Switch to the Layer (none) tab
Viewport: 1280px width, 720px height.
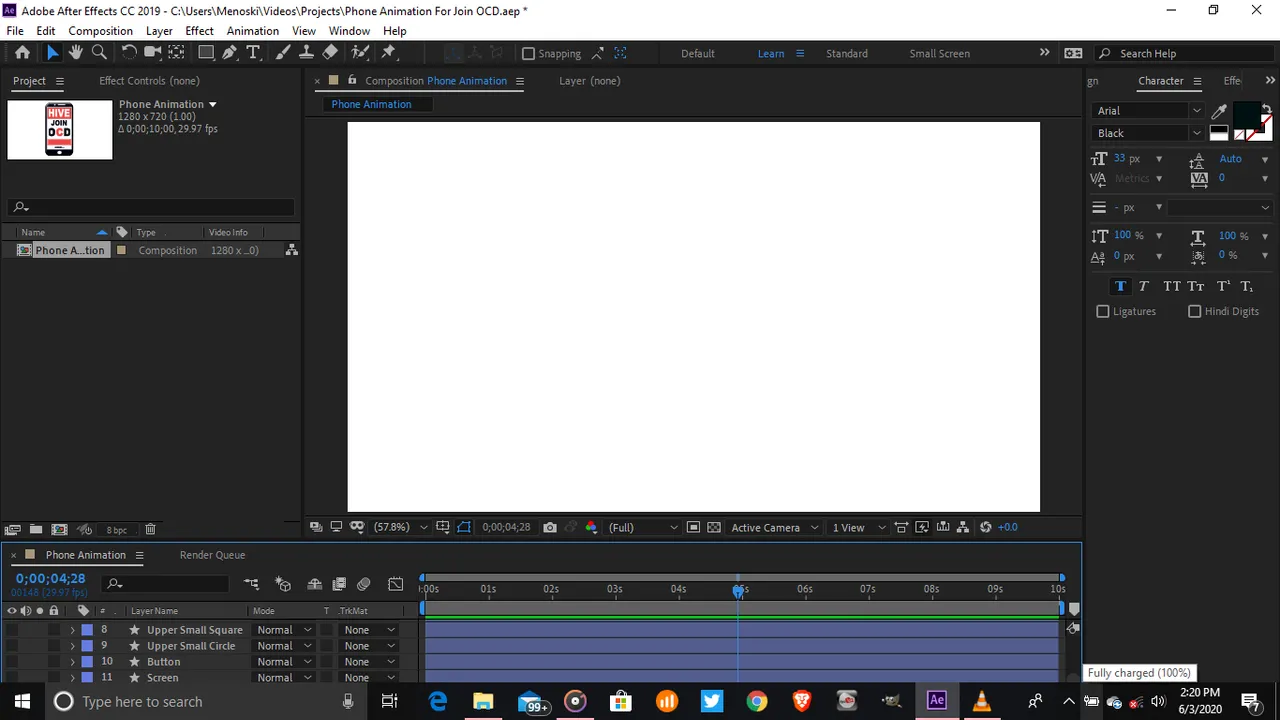click(x=590, y=81)
